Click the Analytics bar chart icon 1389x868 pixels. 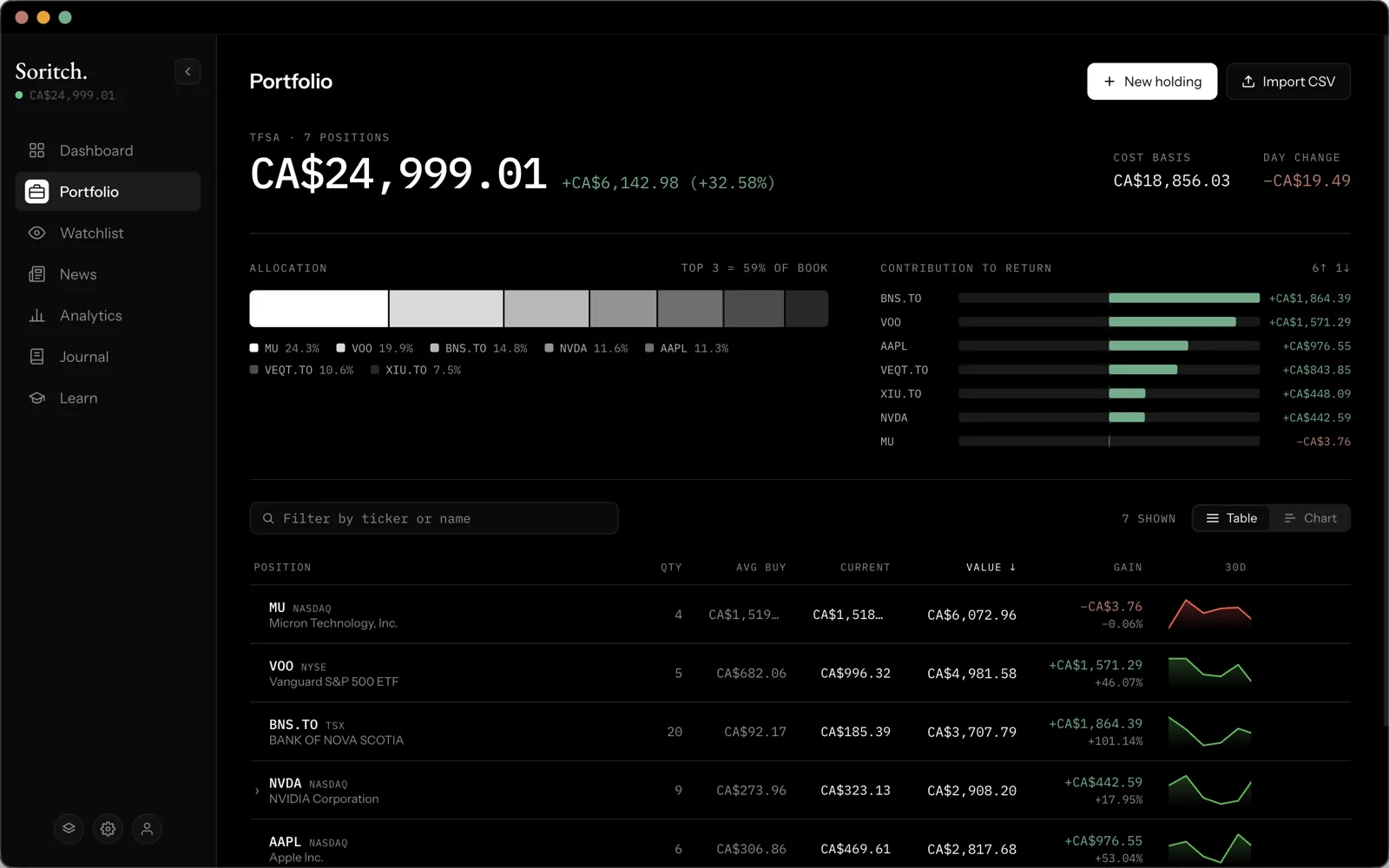click(36, 315)
